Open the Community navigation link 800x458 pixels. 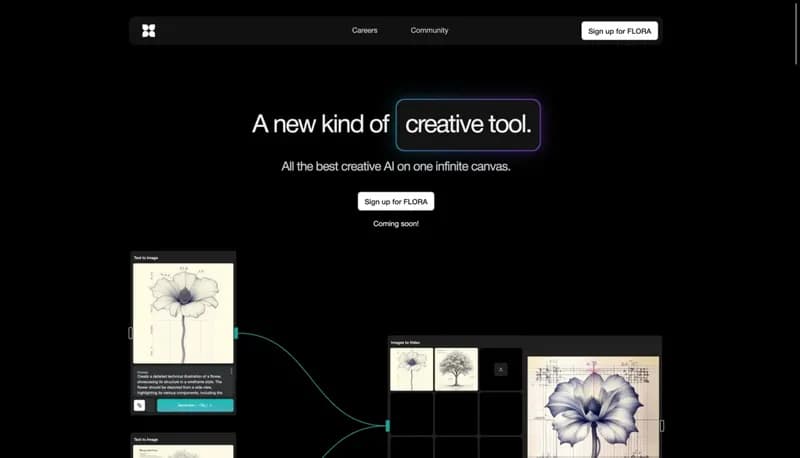click(429, 30)
